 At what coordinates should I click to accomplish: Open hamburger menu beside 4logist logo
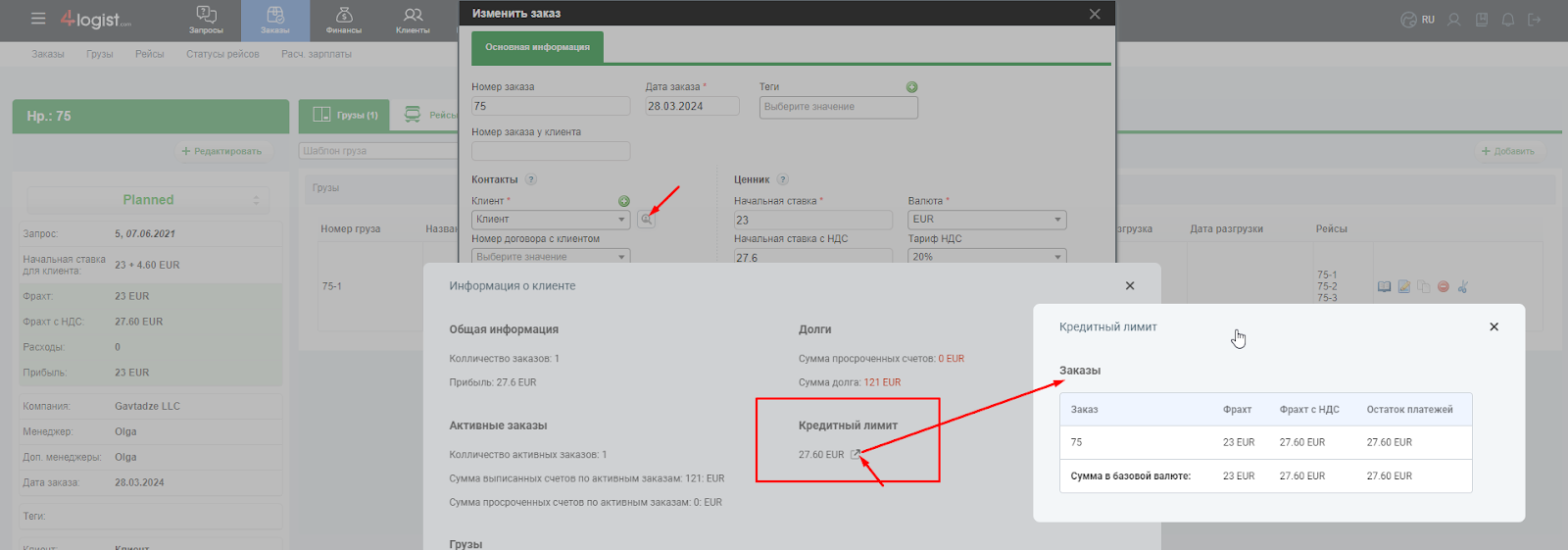pos(38,19)
